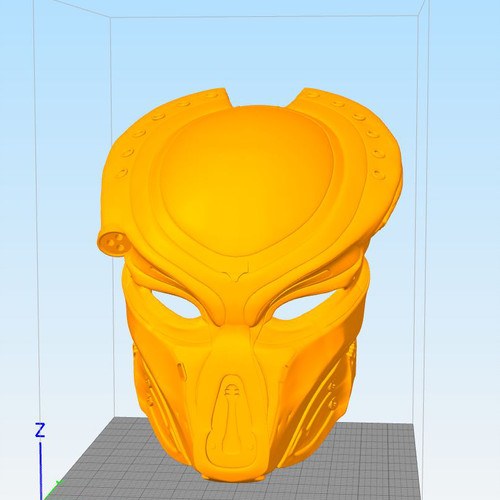The image size is (500, 500).
Task: Click the notch at the top of the mask
Action: 260,98
